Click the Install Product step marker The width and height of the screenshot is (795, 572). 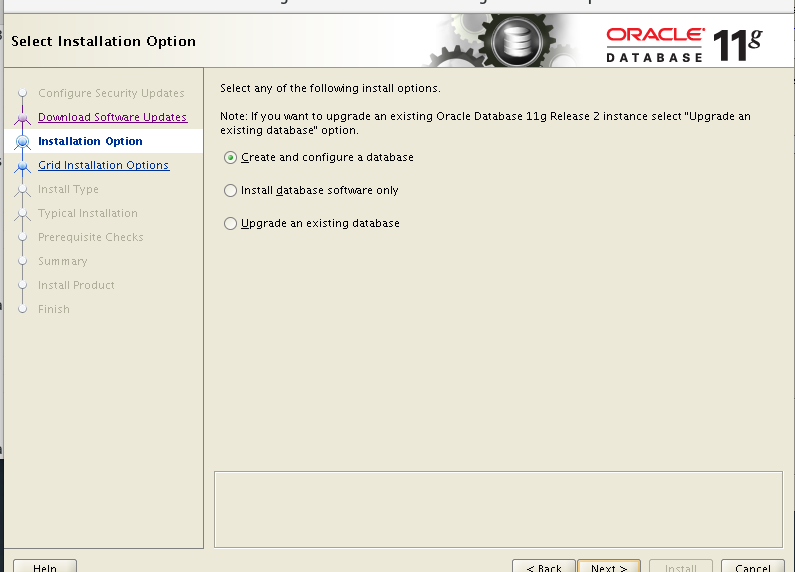tap(22, 285)
